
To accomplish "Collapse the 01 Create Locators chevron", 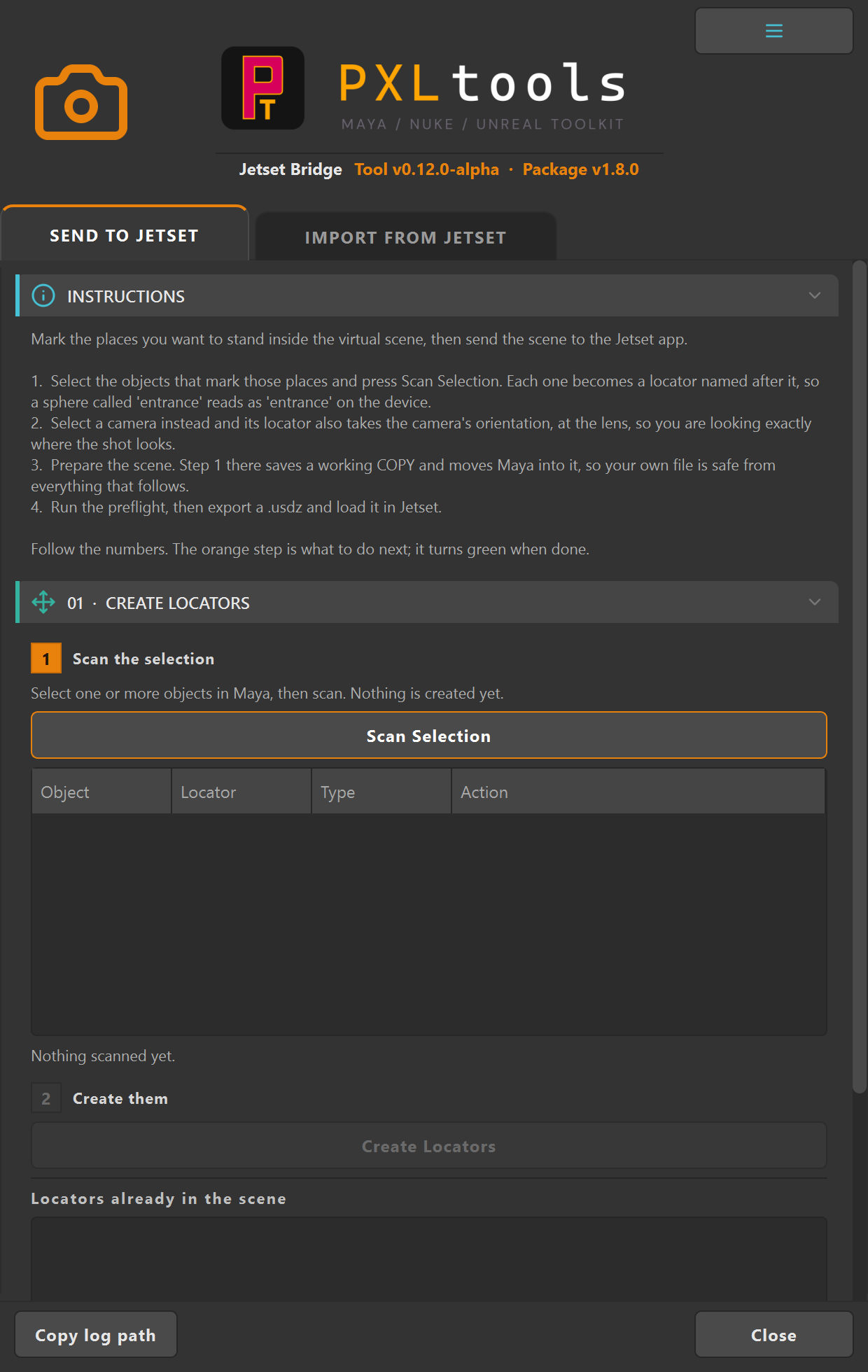I will point(814,602).
